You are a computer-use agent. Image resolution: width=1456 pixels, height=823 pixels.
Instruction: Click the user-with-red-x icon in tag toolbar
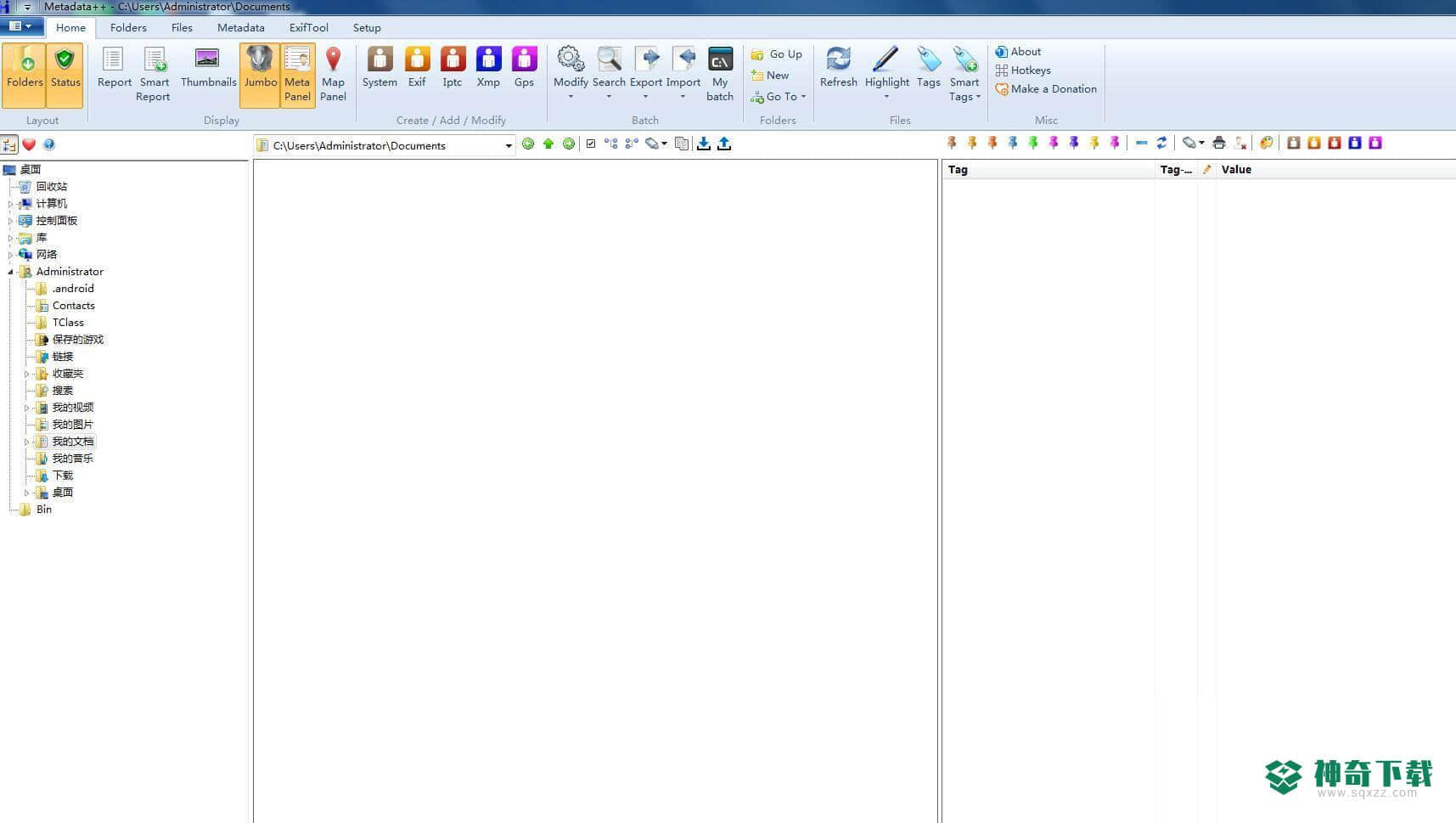point(1240,144)
